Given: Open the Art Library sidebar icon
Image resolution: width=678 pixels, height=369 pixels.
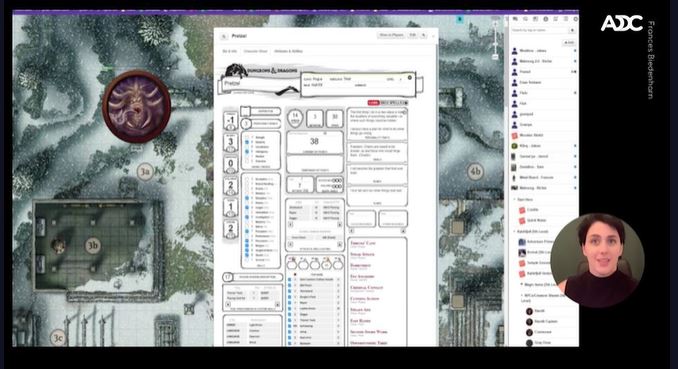Looking at the screenshot, I should (525, 19).
